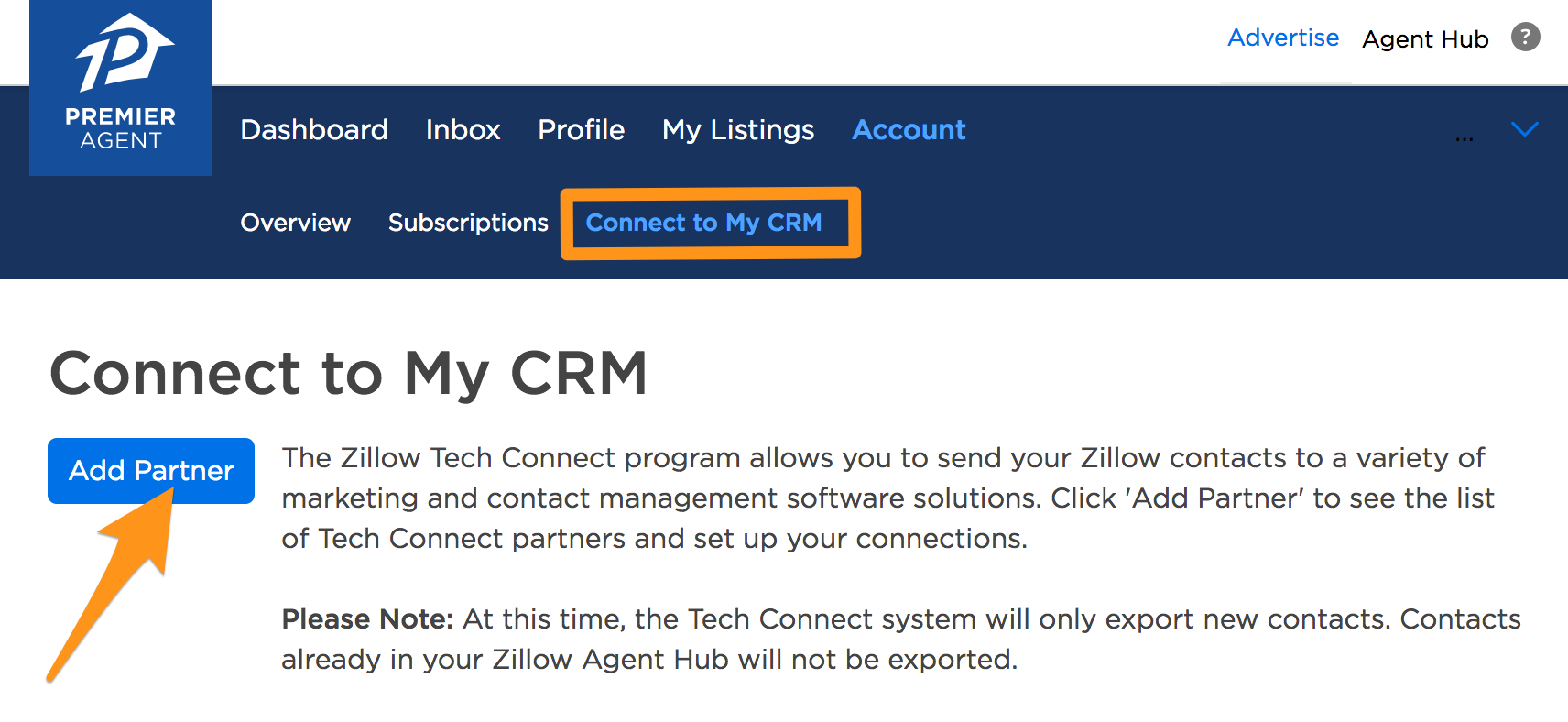Open the help question mark icon

pos(1525,38)
